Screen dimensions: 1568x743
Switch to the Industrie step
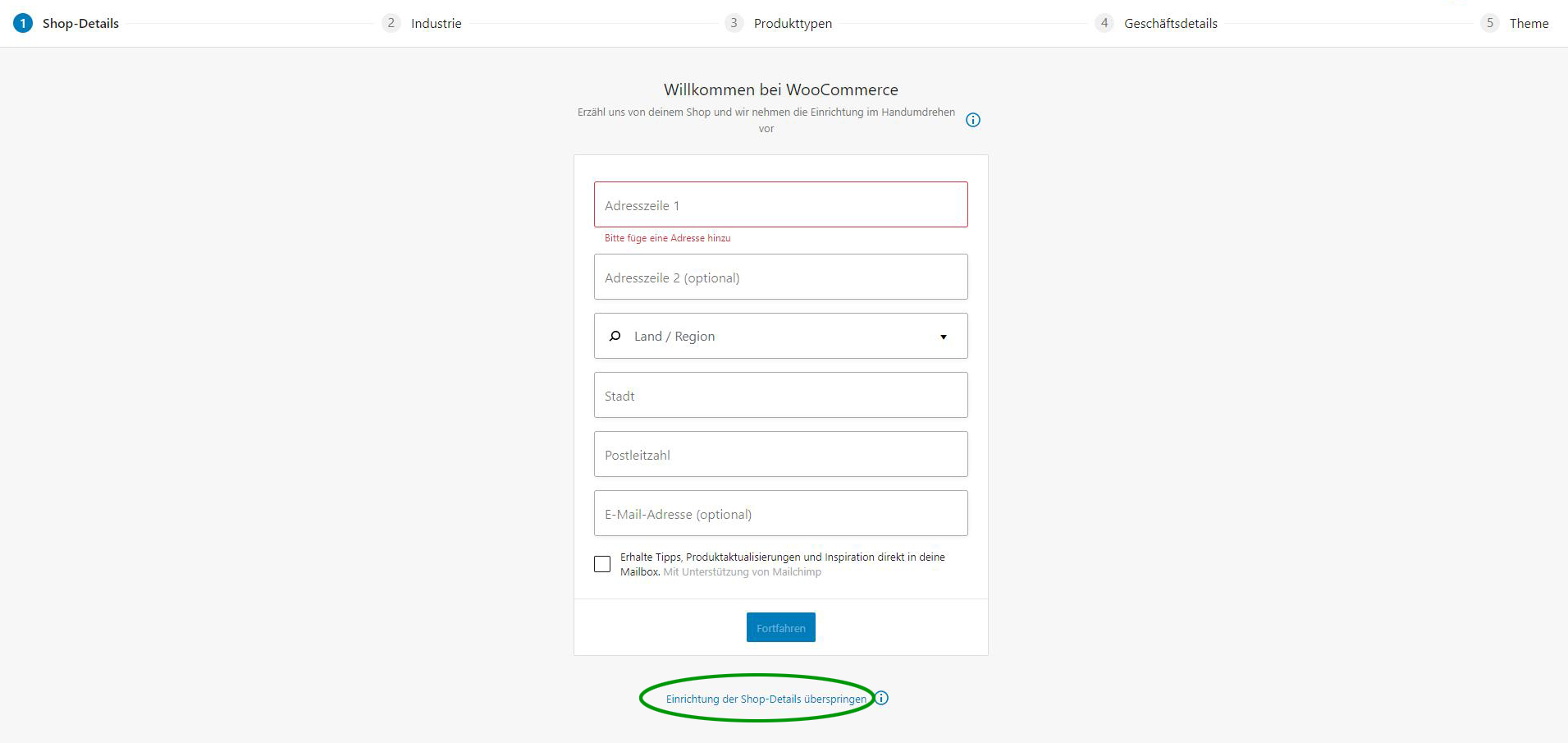click(436, 23)
